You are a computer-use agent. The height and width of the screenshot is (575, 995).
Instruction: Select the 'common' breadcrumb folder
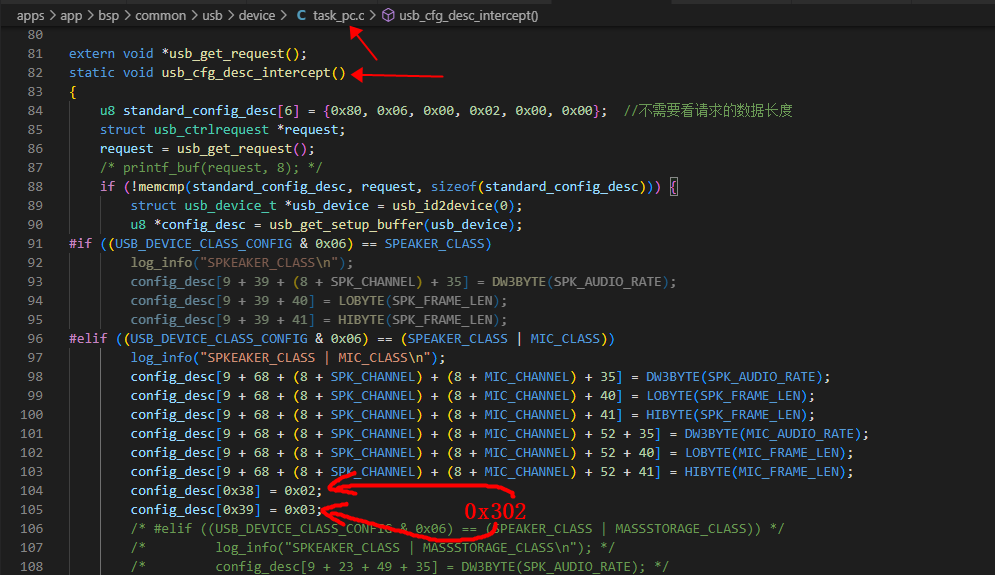tap(161, 15)
